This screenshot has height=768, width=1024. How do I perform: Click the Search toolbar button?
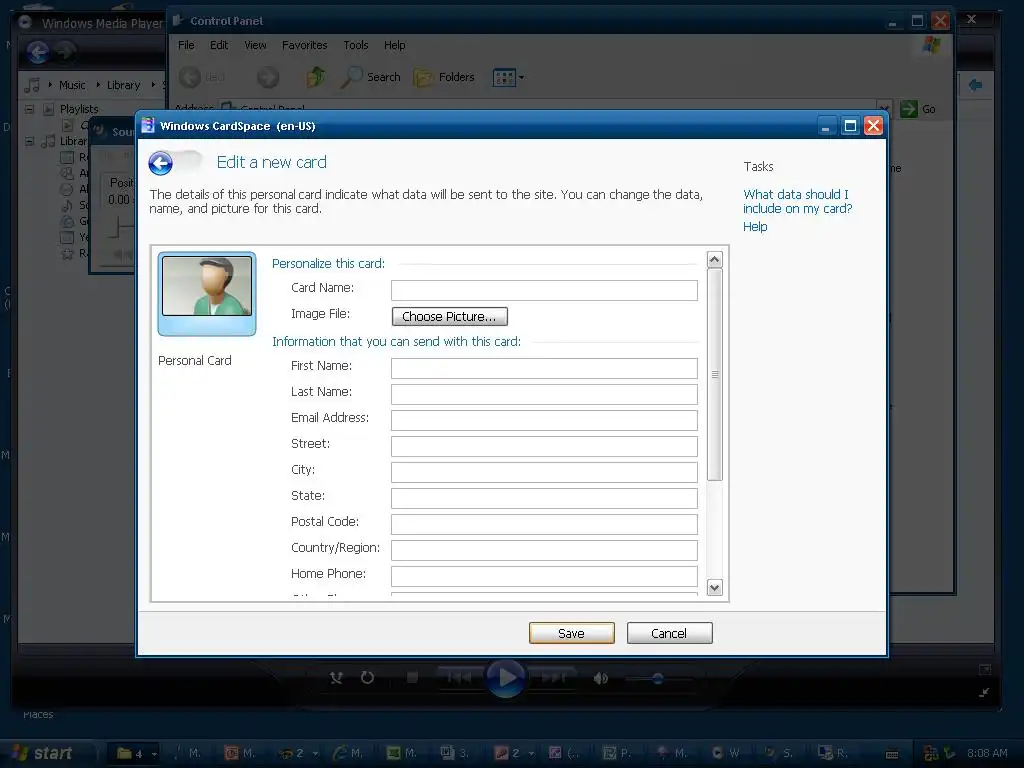[x=371, y=77]
